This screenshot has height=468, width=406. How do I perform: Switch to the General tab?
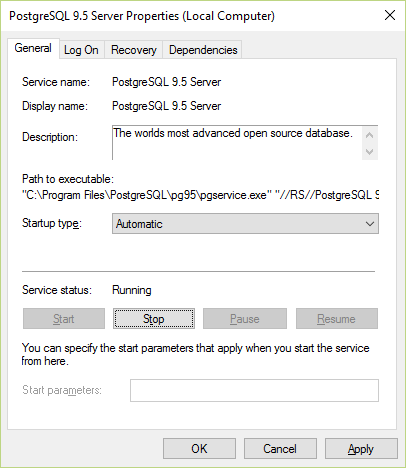(x=33, y=48)
